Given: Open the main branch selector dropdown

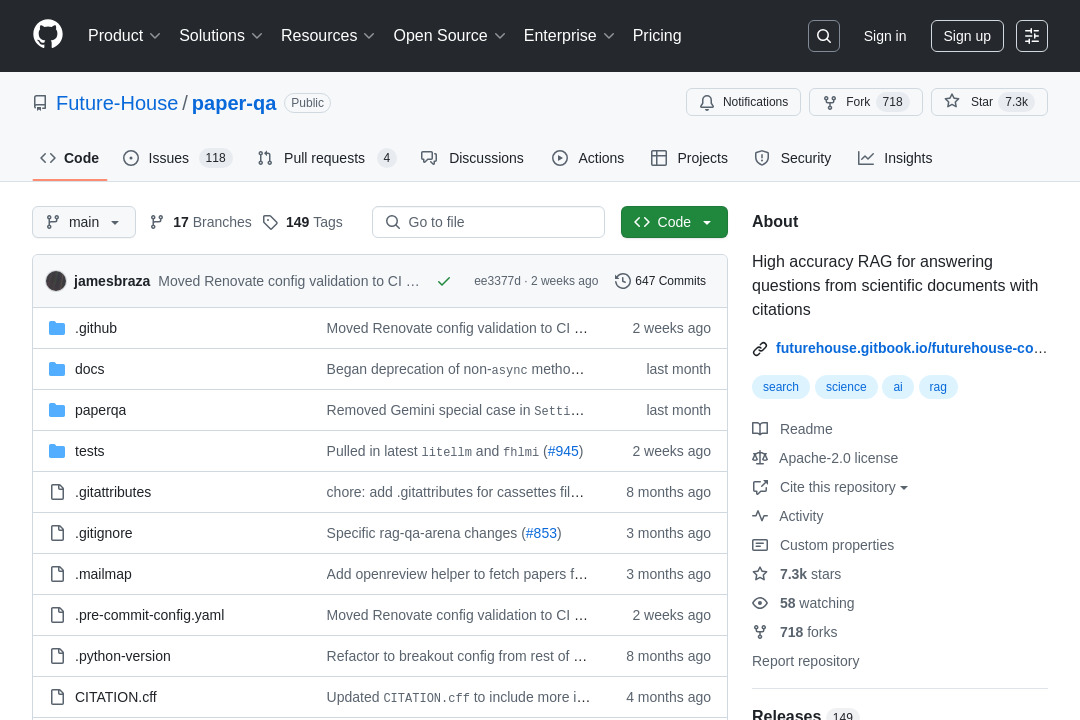Looking at the screenshot, I should pos(84,222).
